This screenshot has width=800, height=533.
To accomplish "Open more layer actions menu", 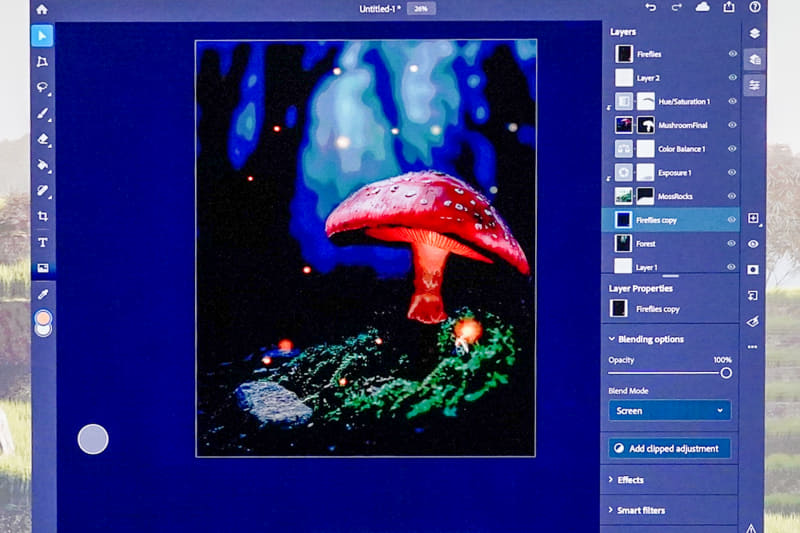I will point(753,347).
